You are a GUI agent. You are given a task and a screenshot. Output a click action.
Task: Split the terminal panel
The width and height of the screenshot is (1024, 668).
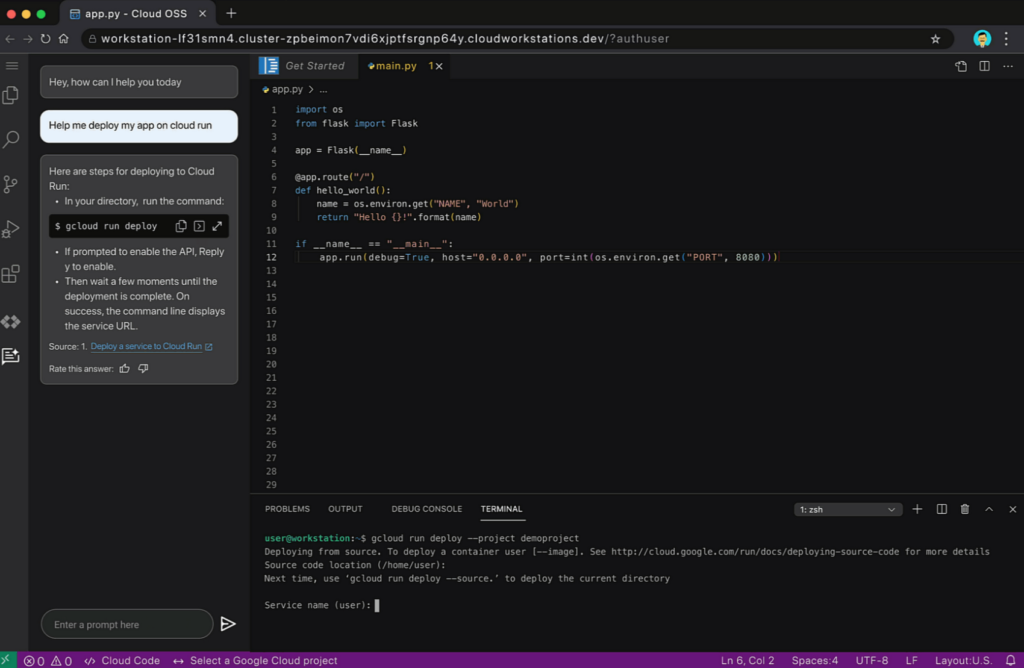[x=941, y=509]
